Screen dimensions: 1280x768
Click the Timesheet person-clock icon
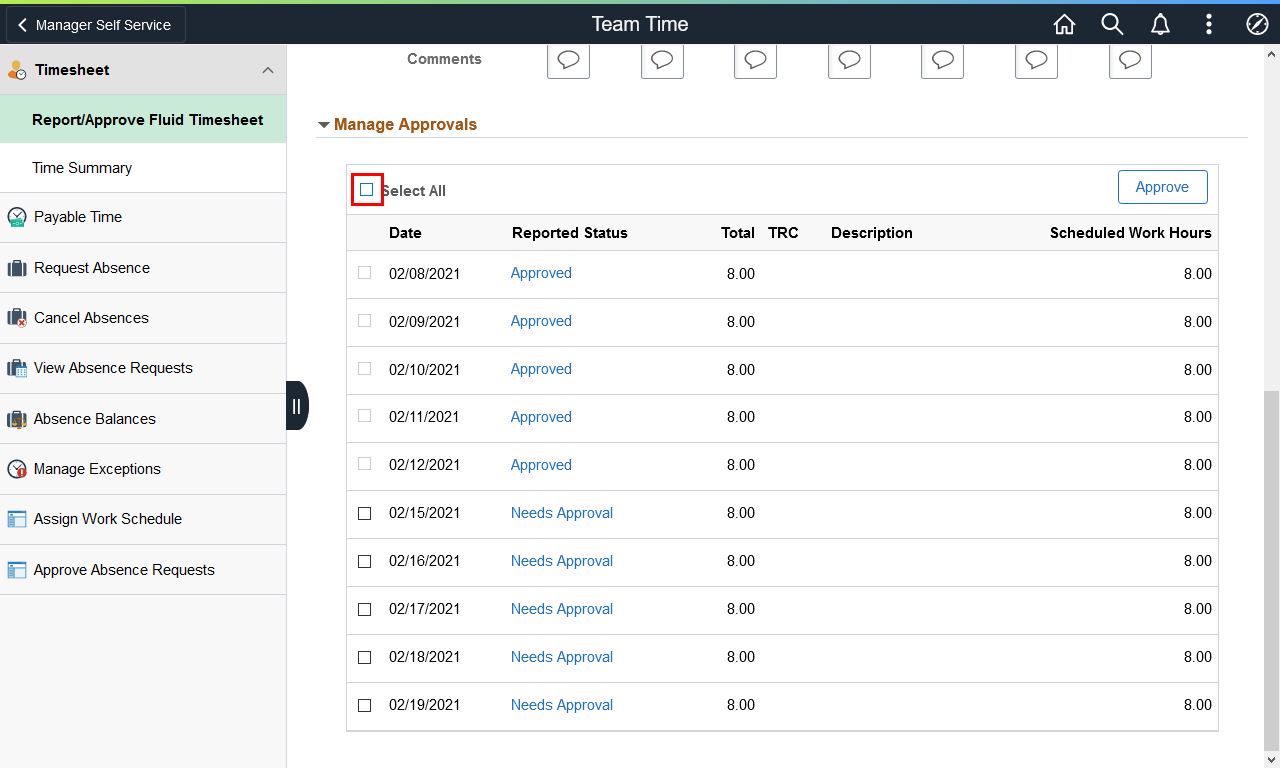pos(17,70)
